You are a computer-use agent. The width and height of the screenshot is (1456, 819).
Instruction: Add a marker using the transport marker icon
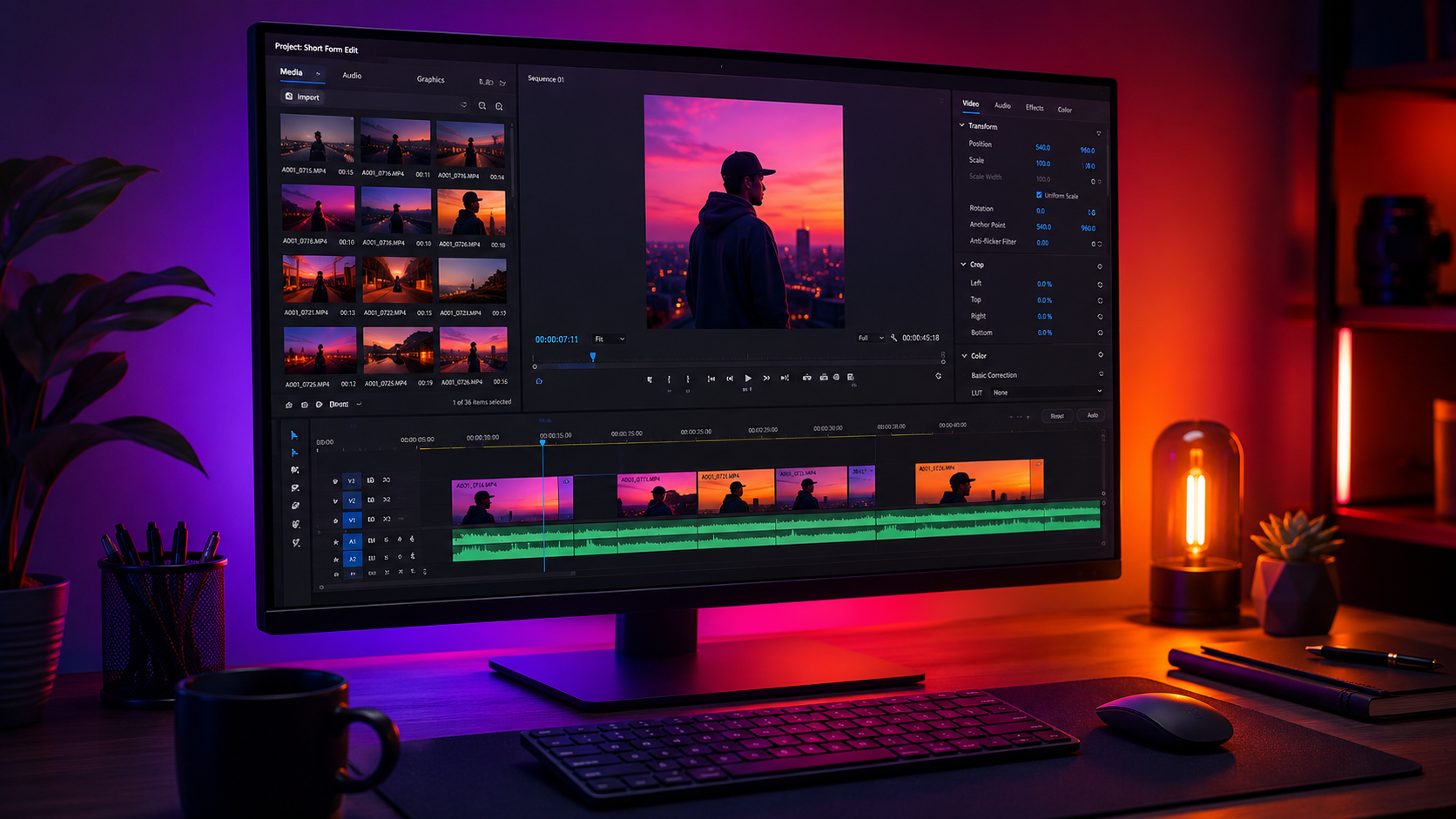pos(650,379)
